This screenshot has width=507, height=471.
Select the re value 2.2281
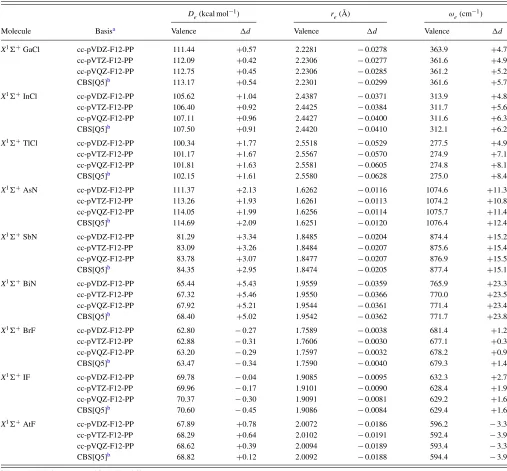306,50
